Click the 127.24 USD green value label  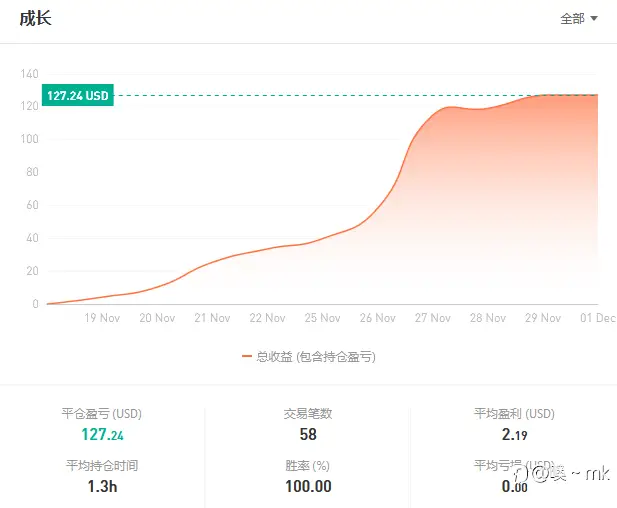pyautogui.click(x=78, y=95)
